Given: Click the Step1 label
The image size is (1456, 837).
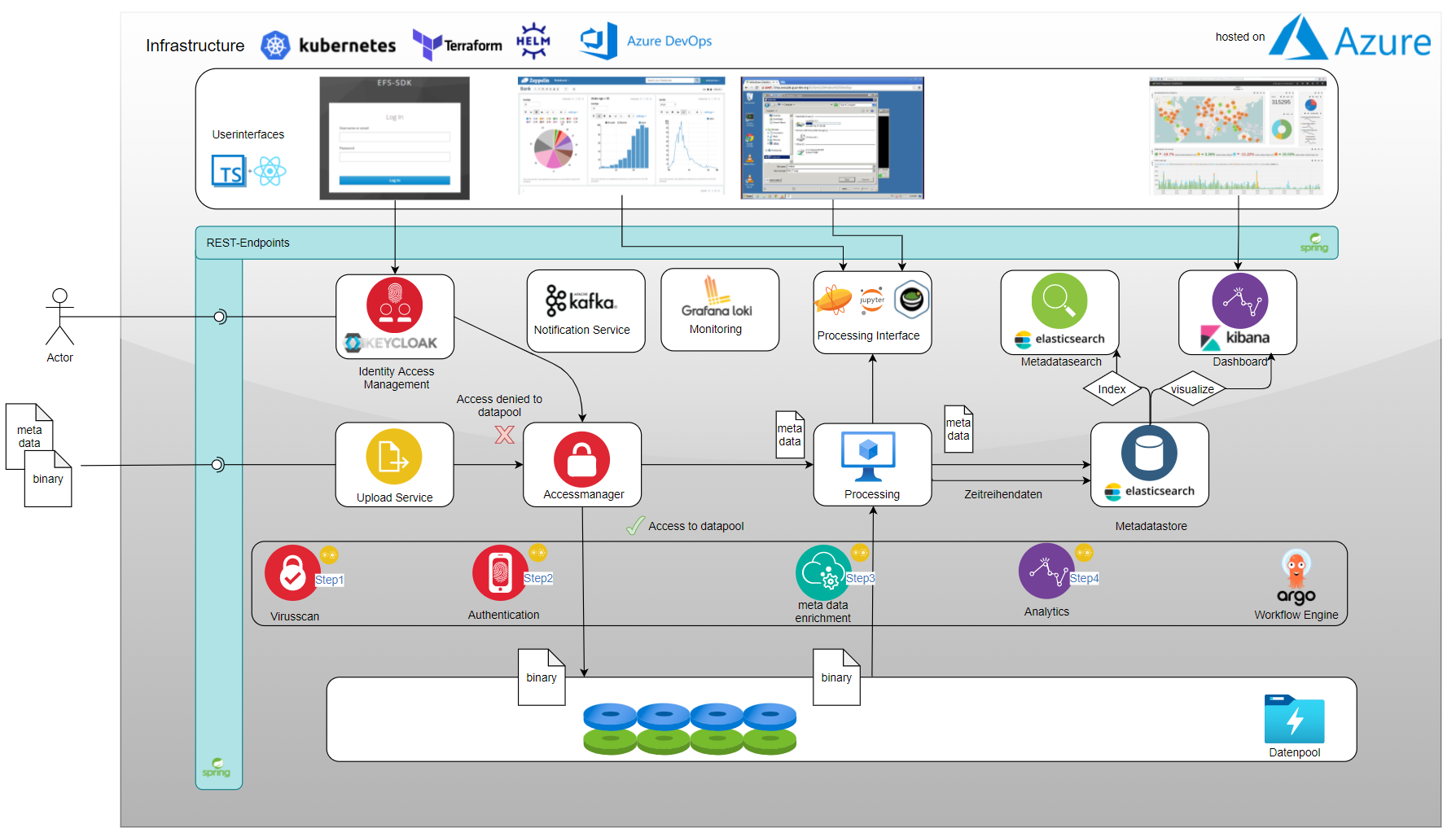Looking at the screenshot, I should point(329,580).
